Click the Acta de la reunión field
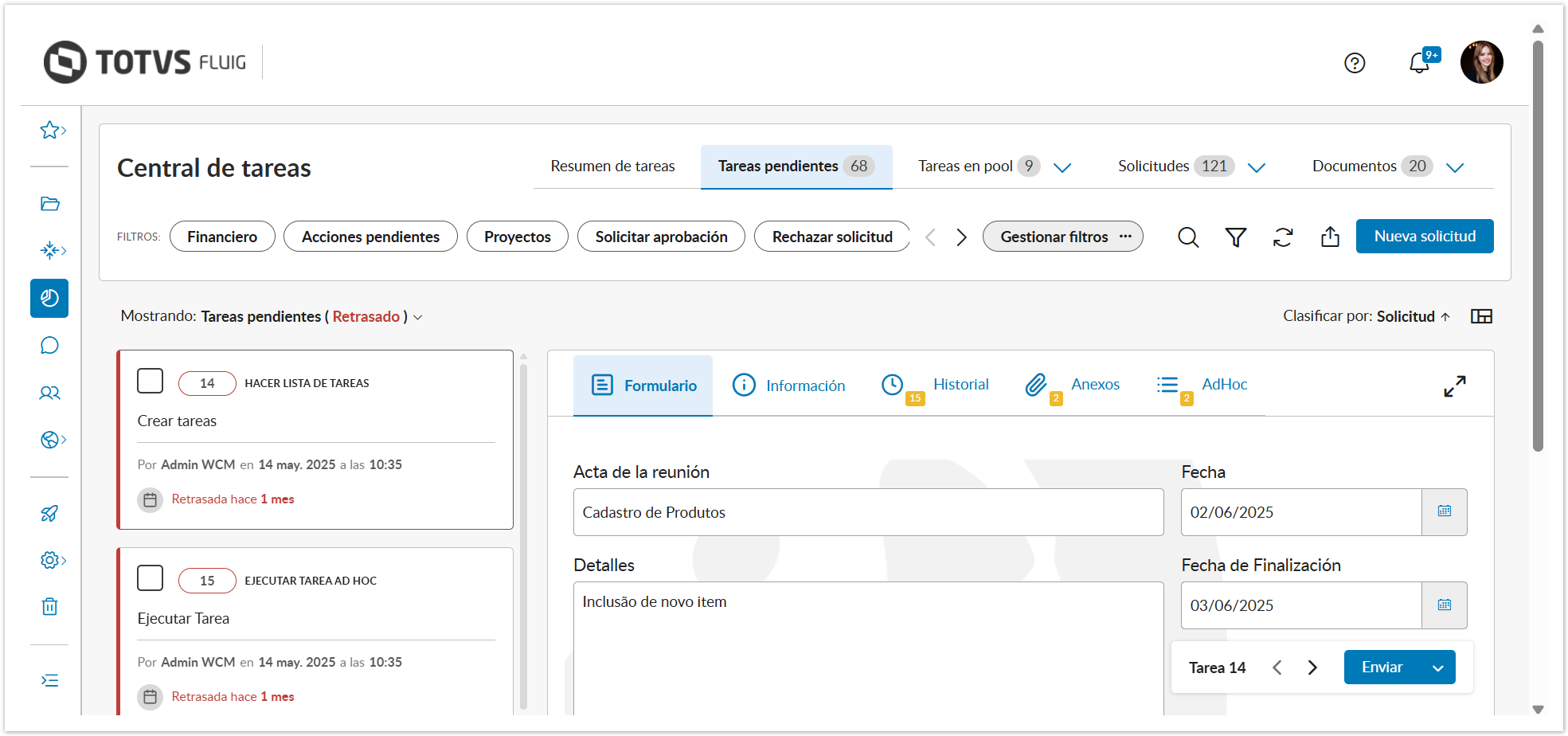This screenshot has width=1568, height=736. point(868,512)
